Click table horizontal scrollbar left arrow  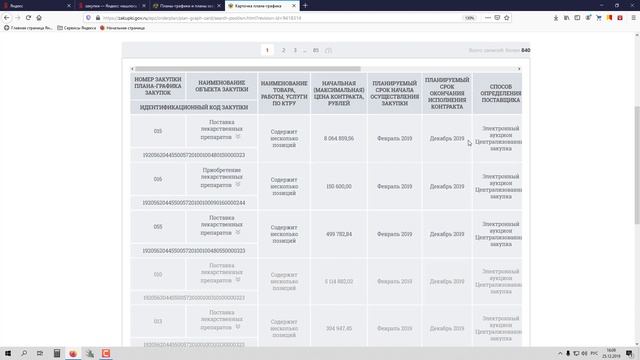[x=132, y=69]
